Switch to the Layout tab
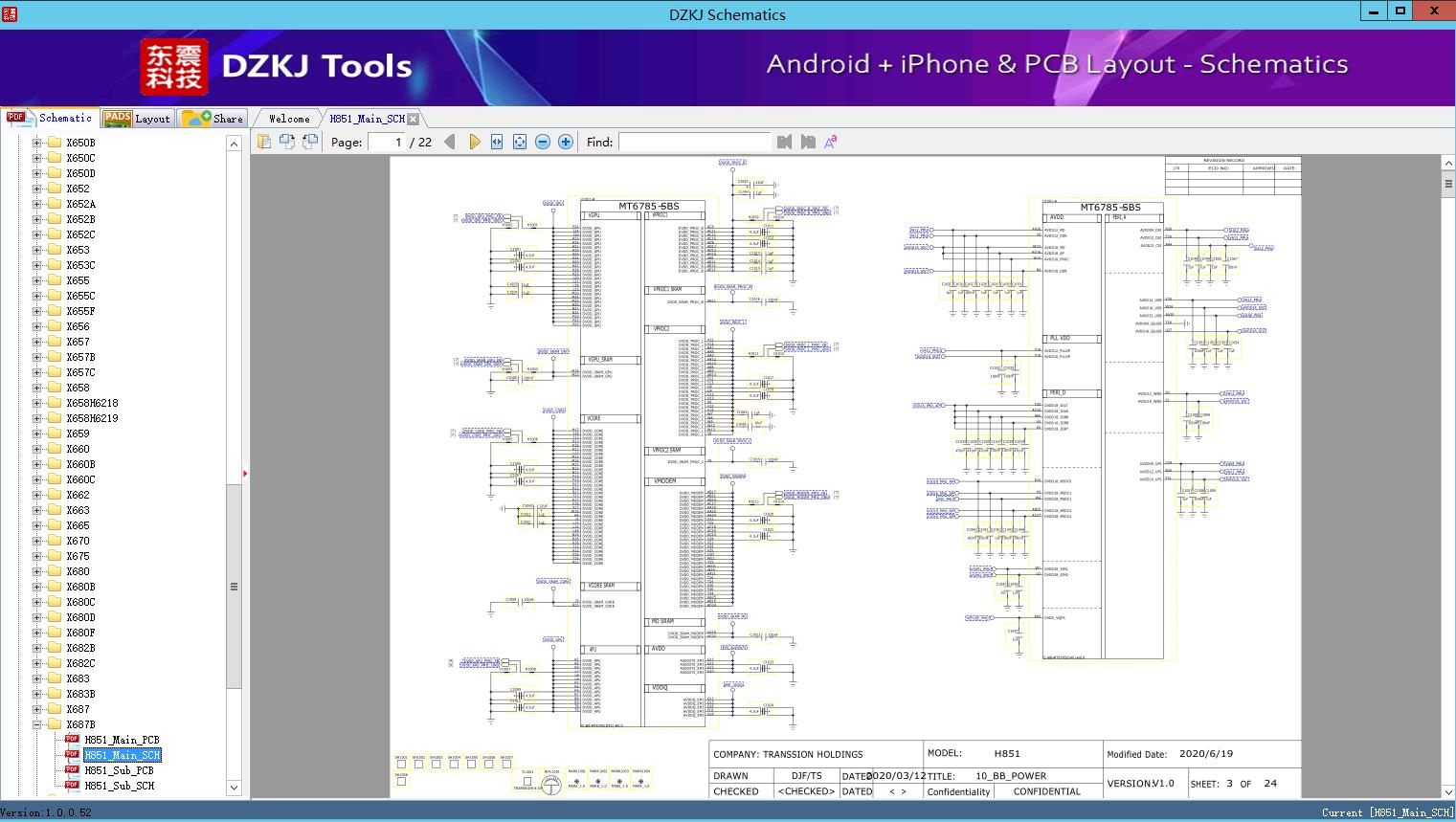The height and width of the screenshot is (822, 1456). (x=136, y=118)
